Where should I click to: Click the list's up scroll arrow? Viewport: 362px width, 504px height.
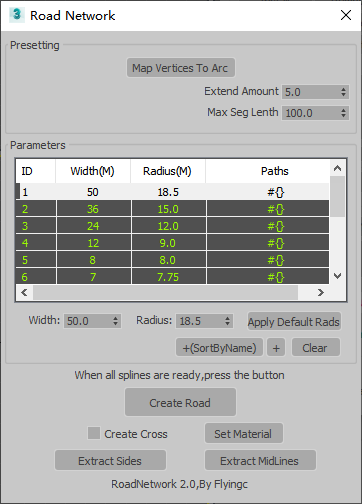[337, 168]
